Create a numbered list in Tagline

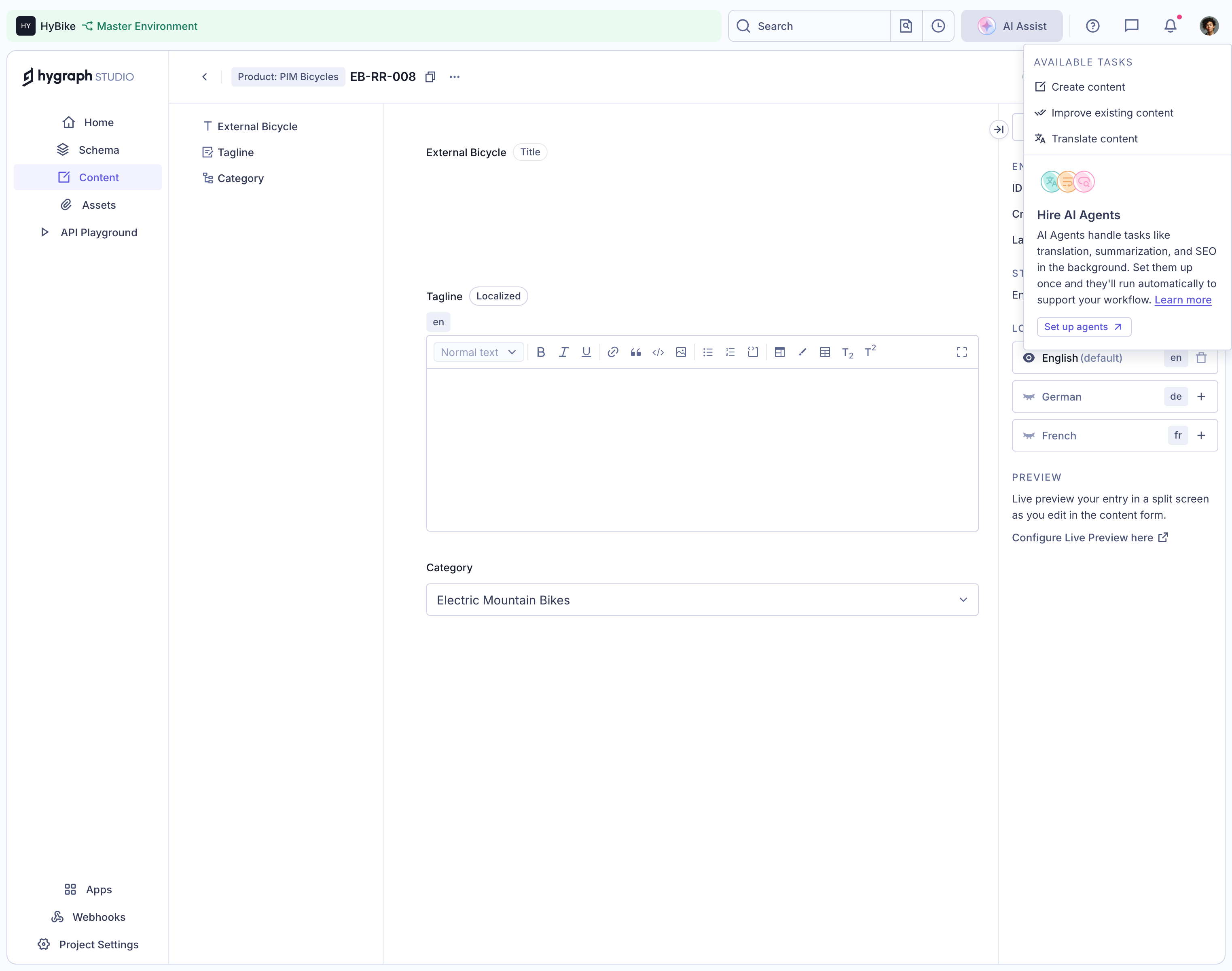(x=730, y=352)
